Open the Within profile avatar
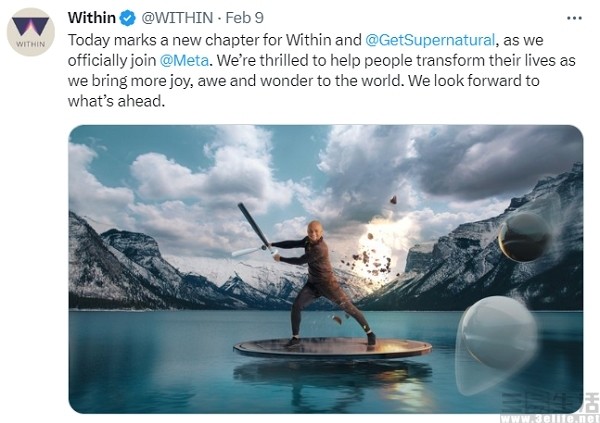 31,32
